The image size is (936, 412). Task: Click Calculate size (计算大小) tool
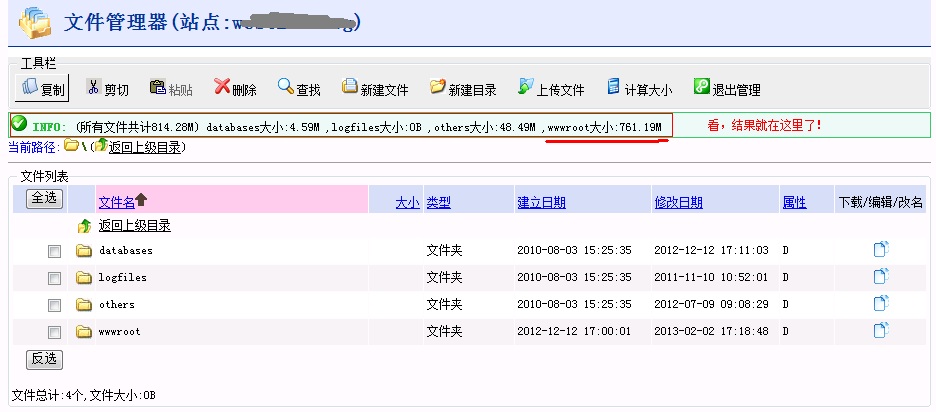pyautogui.click(x=639, y=89)
